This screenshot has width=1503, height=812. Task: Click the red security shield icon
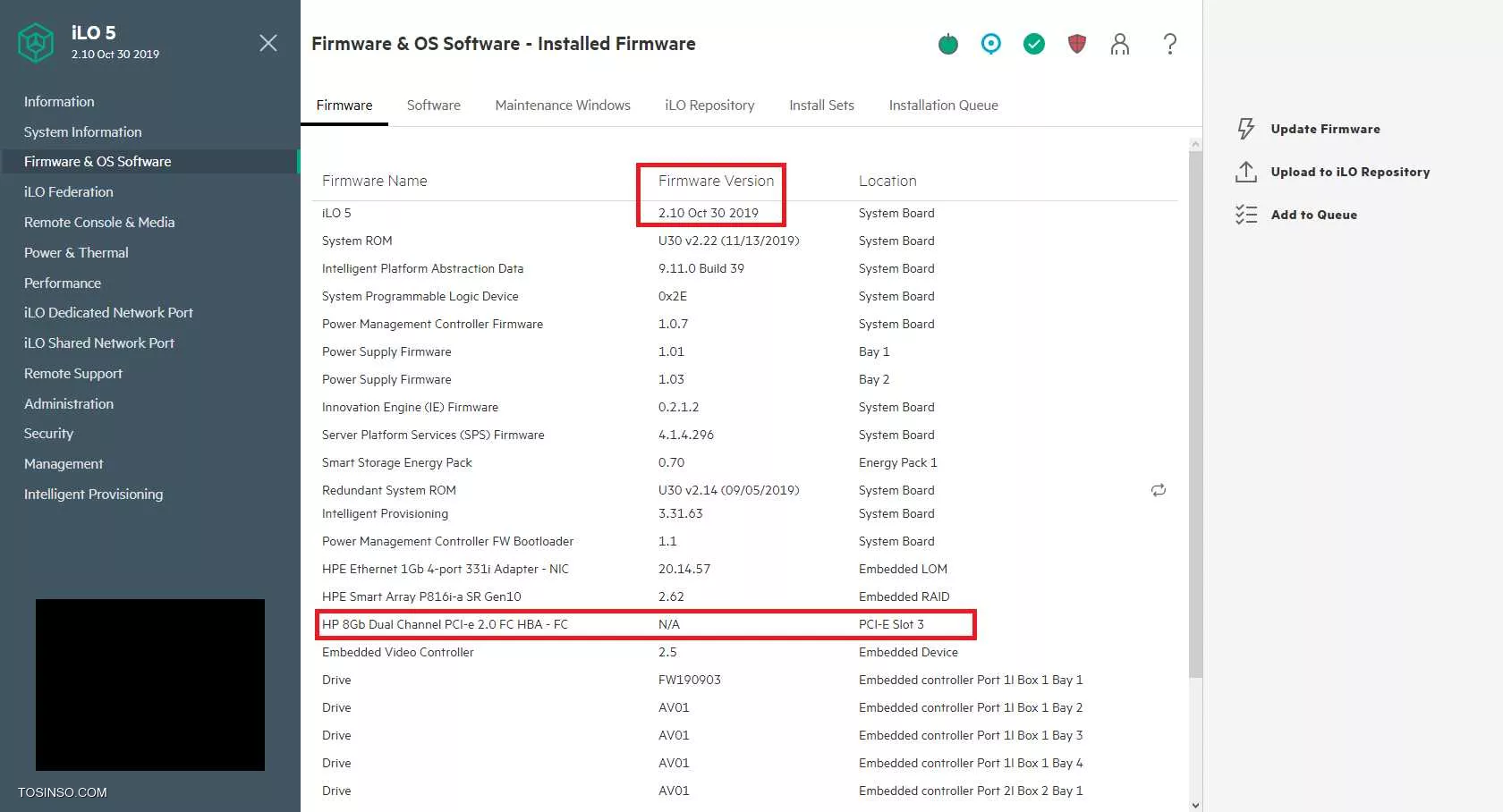1077,44
